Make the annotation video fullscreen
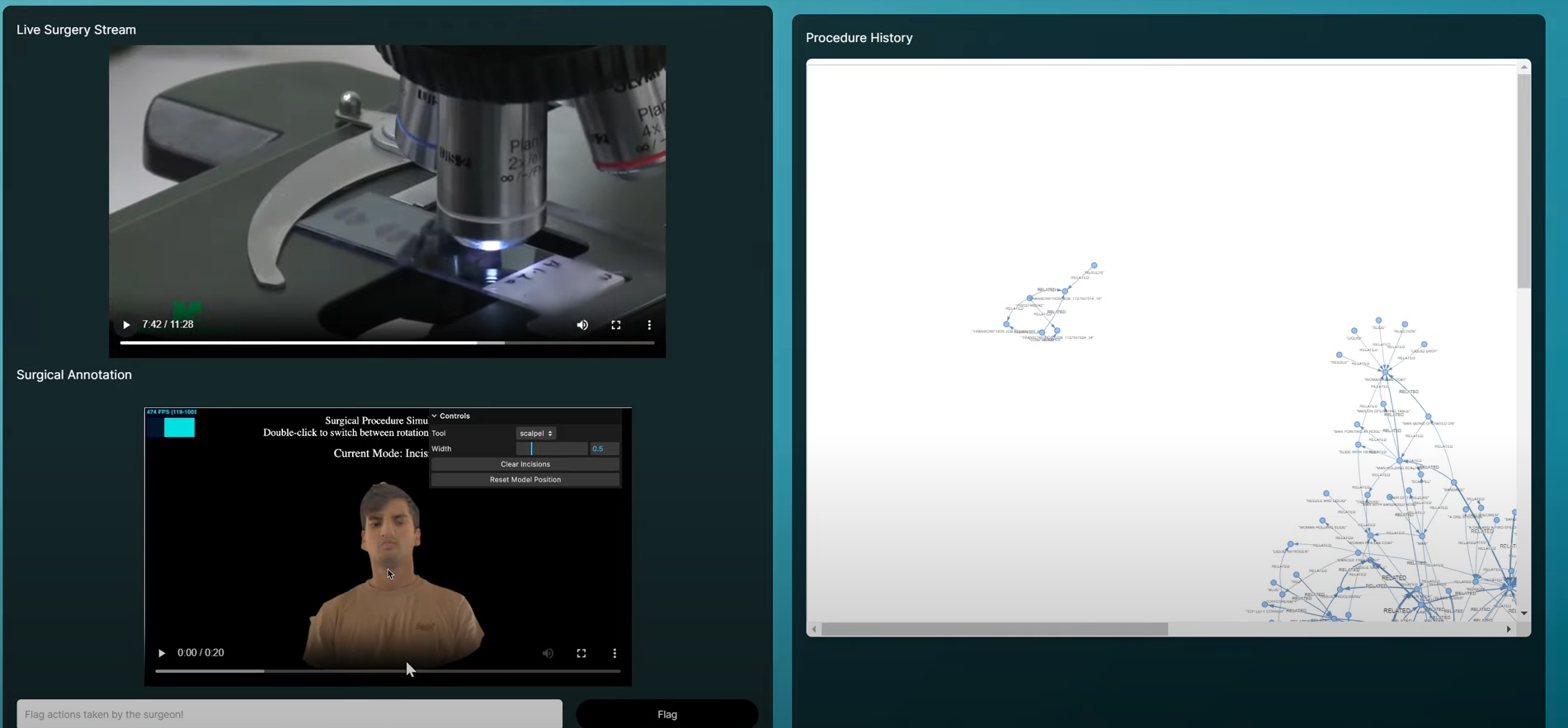 click(x=582, y=653)
